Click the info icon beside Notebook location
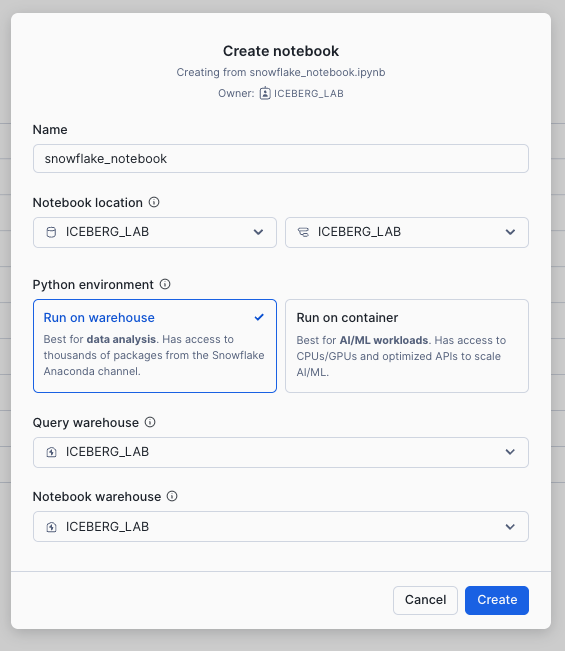565x651 pixels. pyautogui.click(x=154, y=202)
